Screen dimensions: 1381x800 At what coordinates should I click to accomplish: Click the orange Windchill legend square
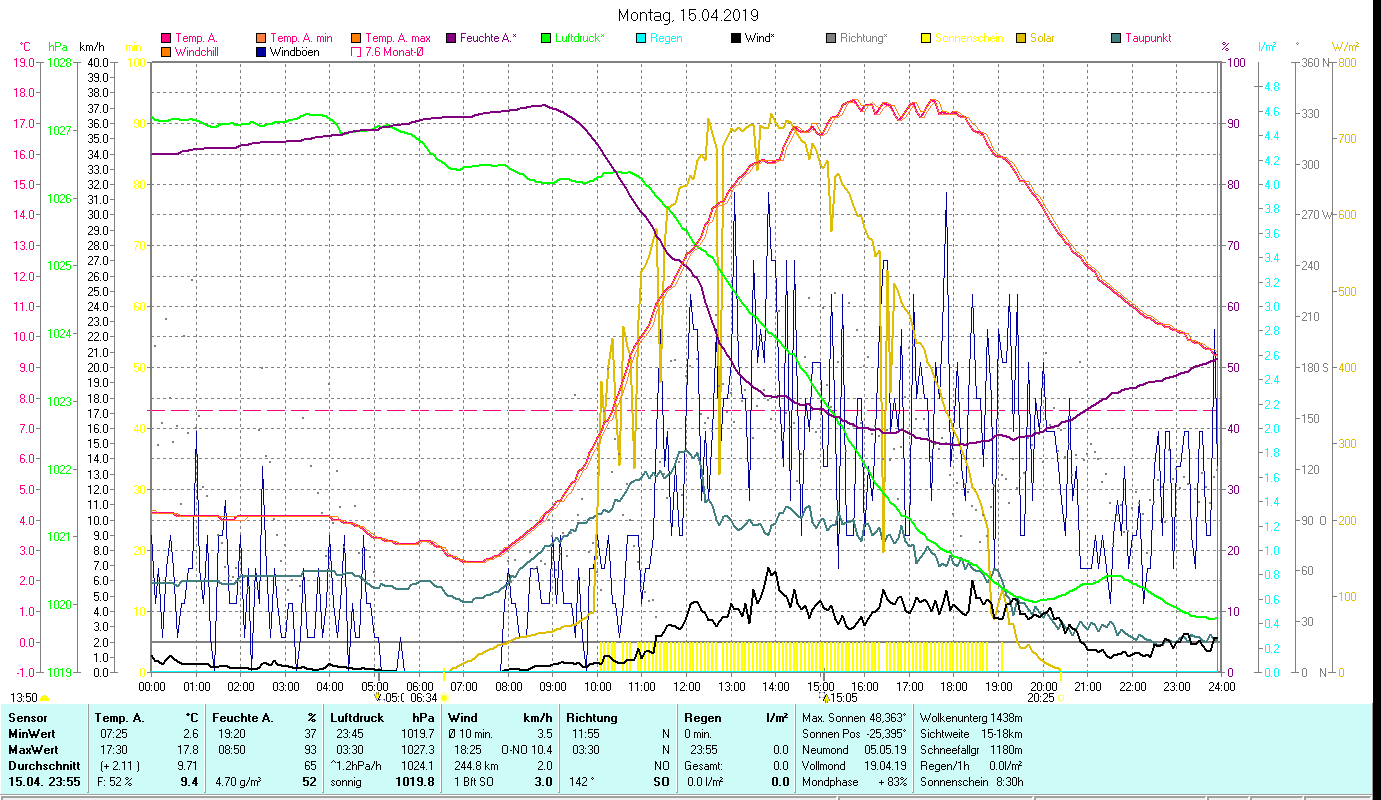coord(166,52)
